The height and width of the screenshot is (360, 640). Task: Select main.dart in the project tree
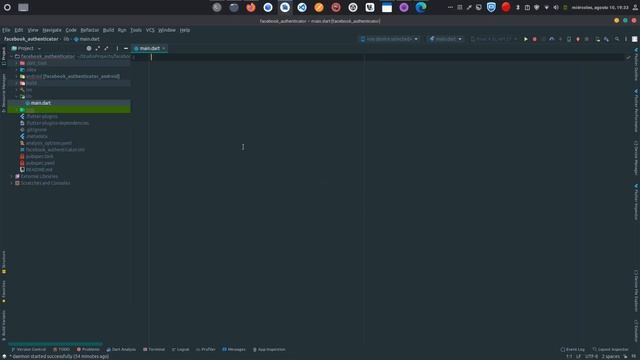40,103
